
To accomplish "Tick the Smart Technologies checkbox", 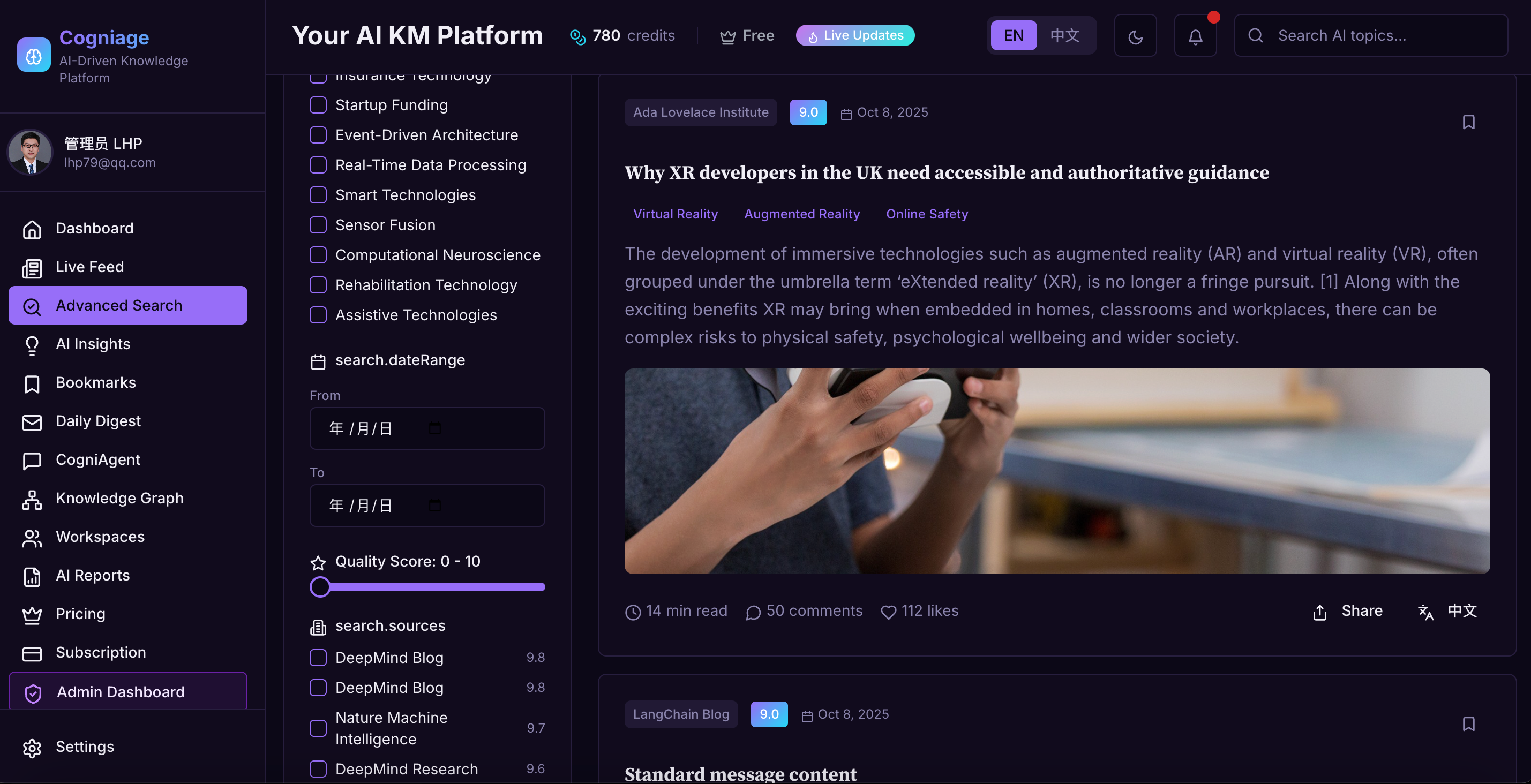I will [x=318, y=195].
